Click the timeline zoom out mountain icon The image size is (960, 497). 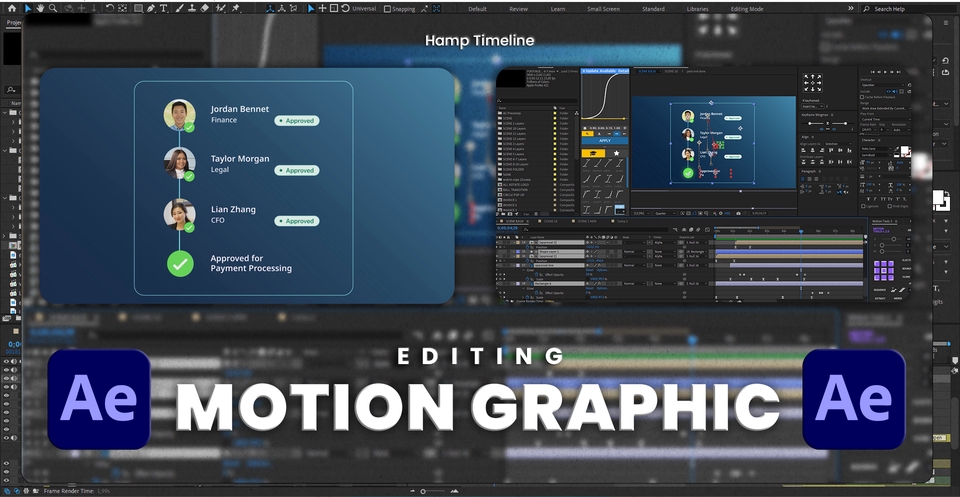coord(412,491)
